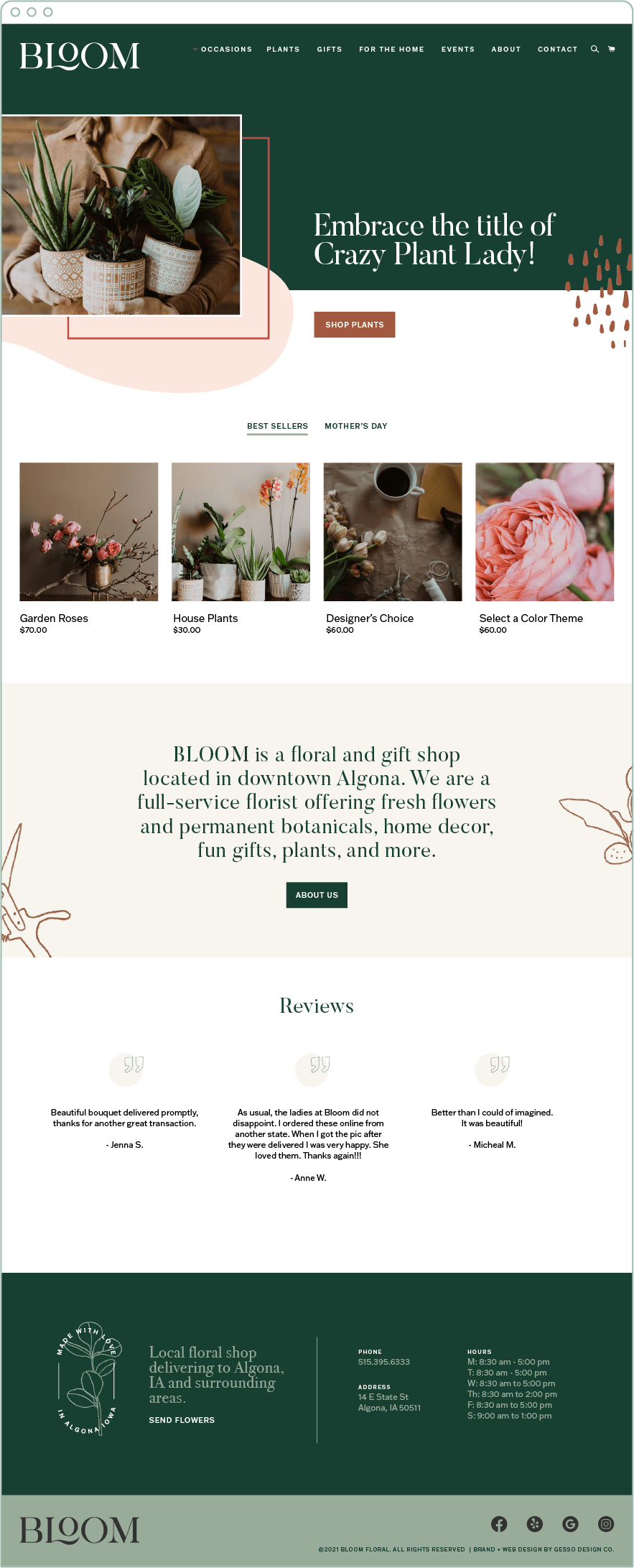
Task: Open the Yelp icon in footer
Action: point(535,1523)
